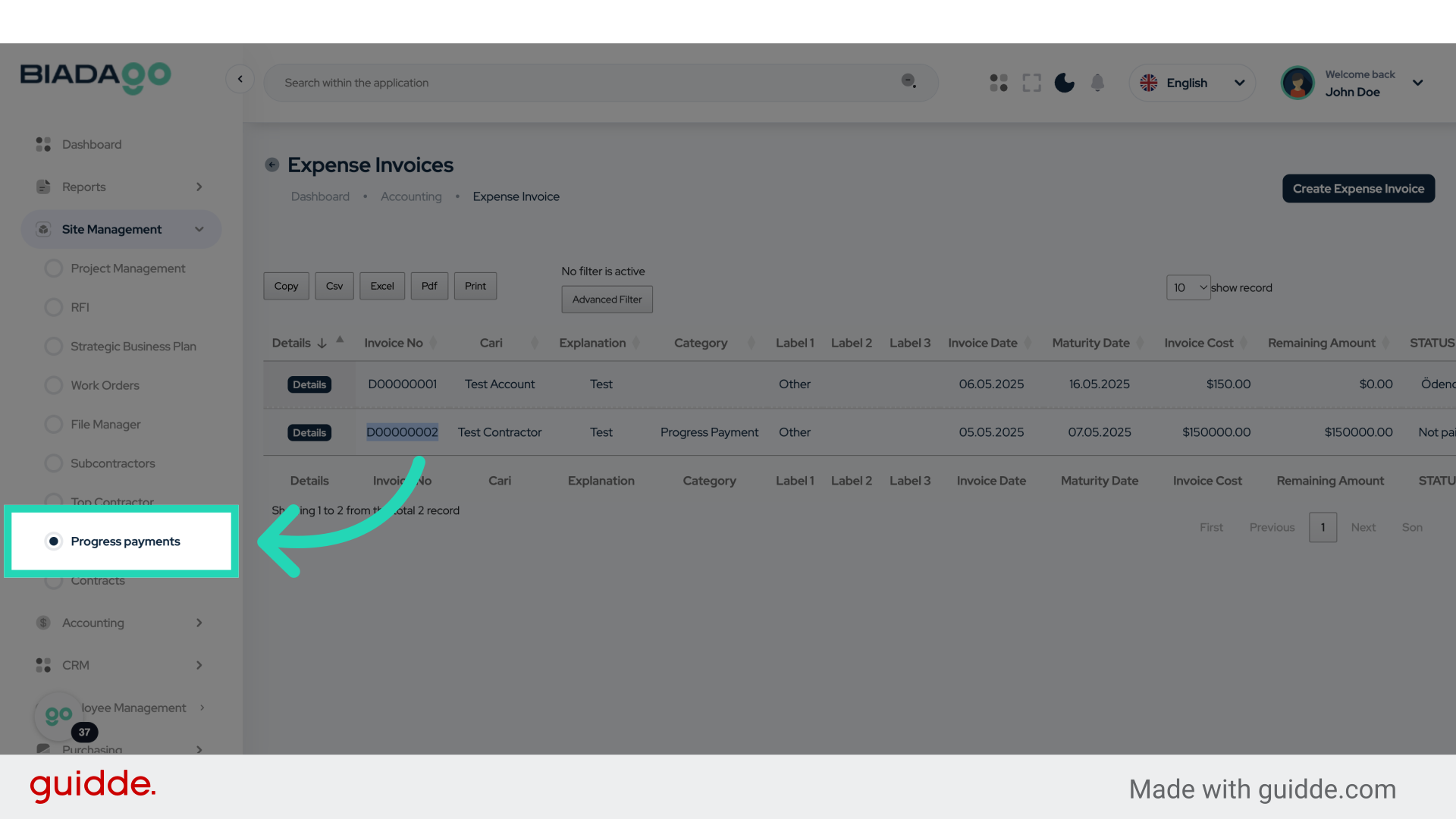Click the Accounting dollar icon in the sidebar

42,623
